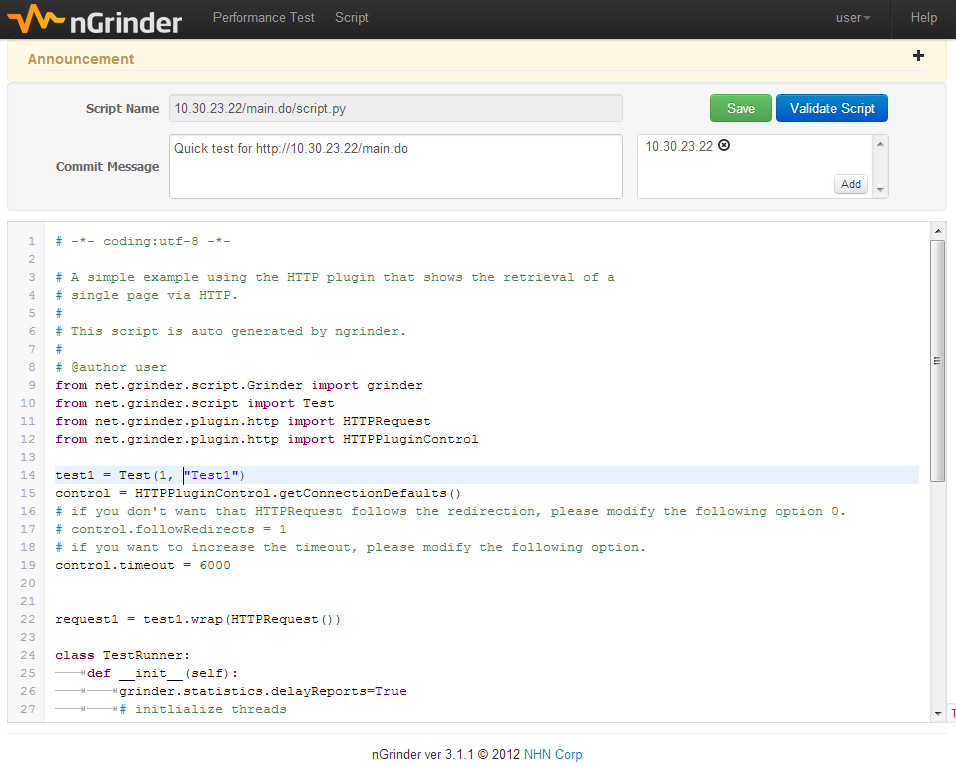Save the script.py file
The height and width of the screenshot is (767, 956).
[x=740, y=107]
